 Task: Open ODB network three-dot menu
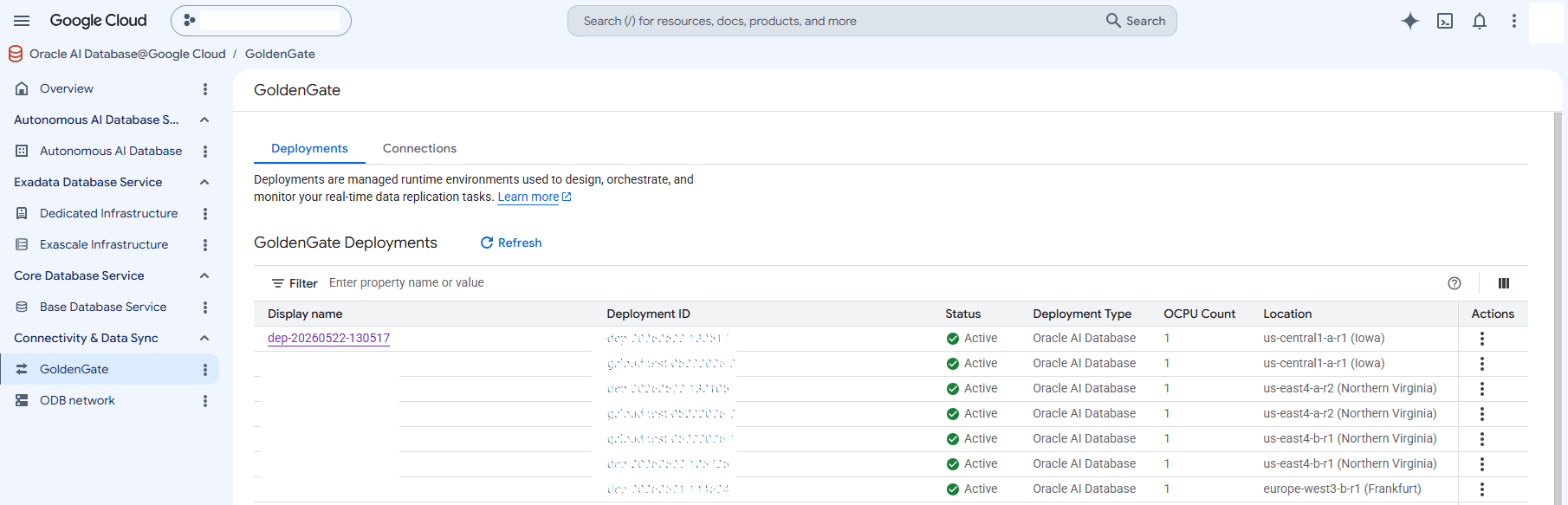[x=205, y=401]
